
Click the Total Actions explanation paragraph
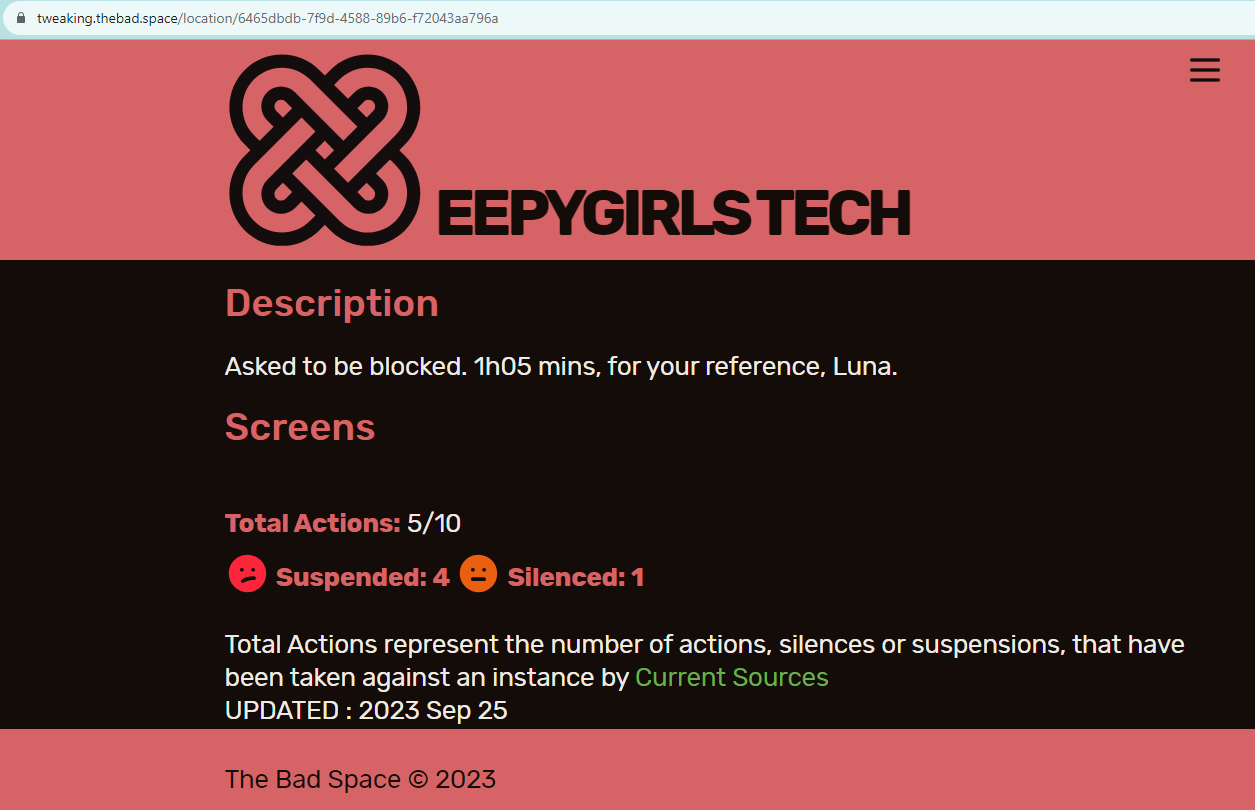705,660
